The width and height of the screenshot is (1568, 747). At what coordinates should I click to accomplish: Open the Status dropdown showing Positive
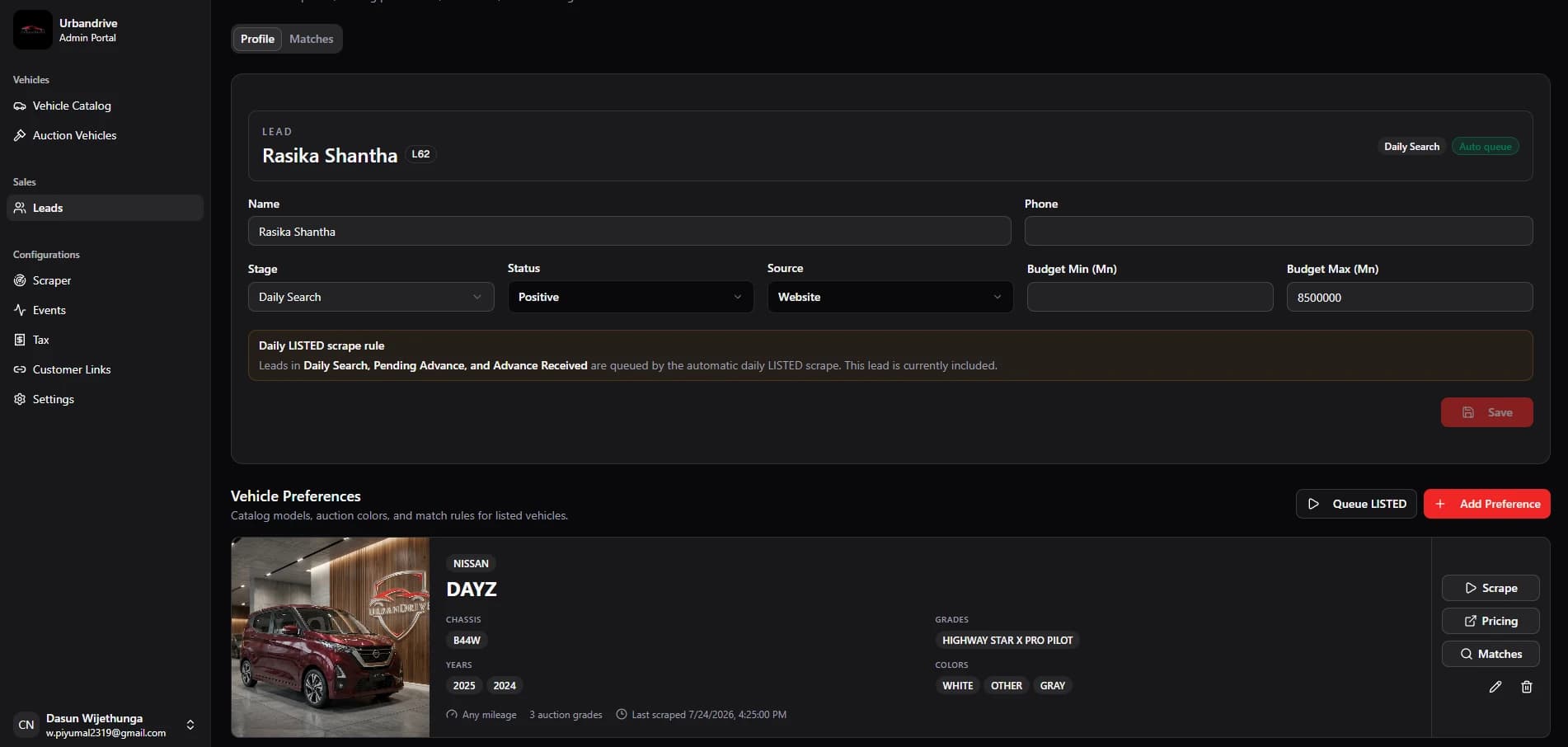pyautogui.click(x=631, y=297)
